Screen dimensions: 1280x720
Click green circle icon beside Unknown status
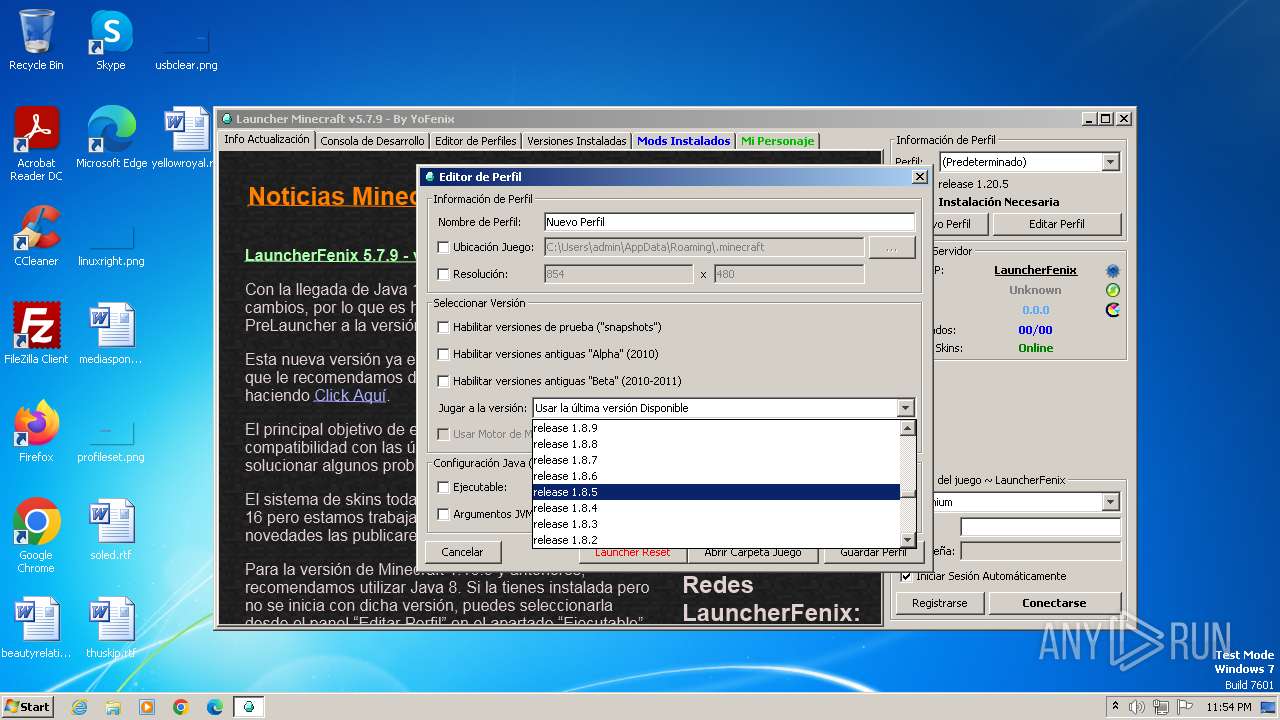click(1112, 290)
